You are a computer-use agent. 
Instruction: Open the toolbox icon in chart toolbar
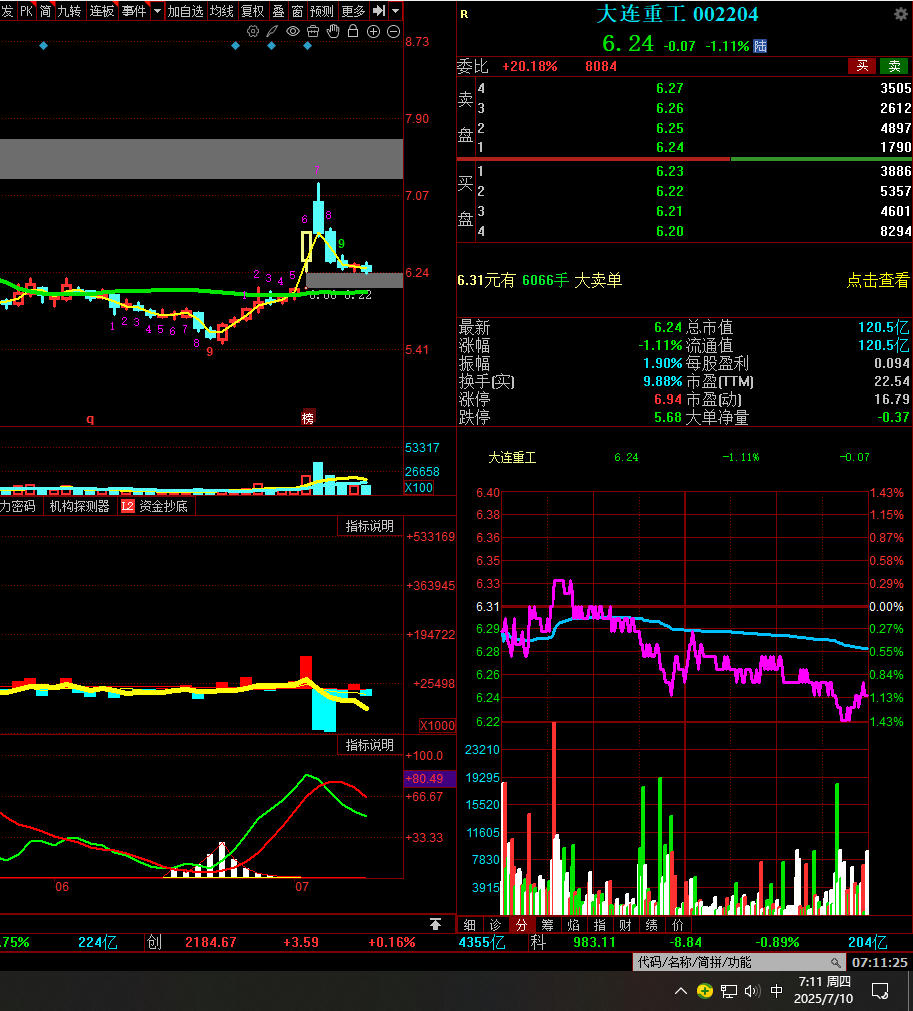[x=313, y=31]
